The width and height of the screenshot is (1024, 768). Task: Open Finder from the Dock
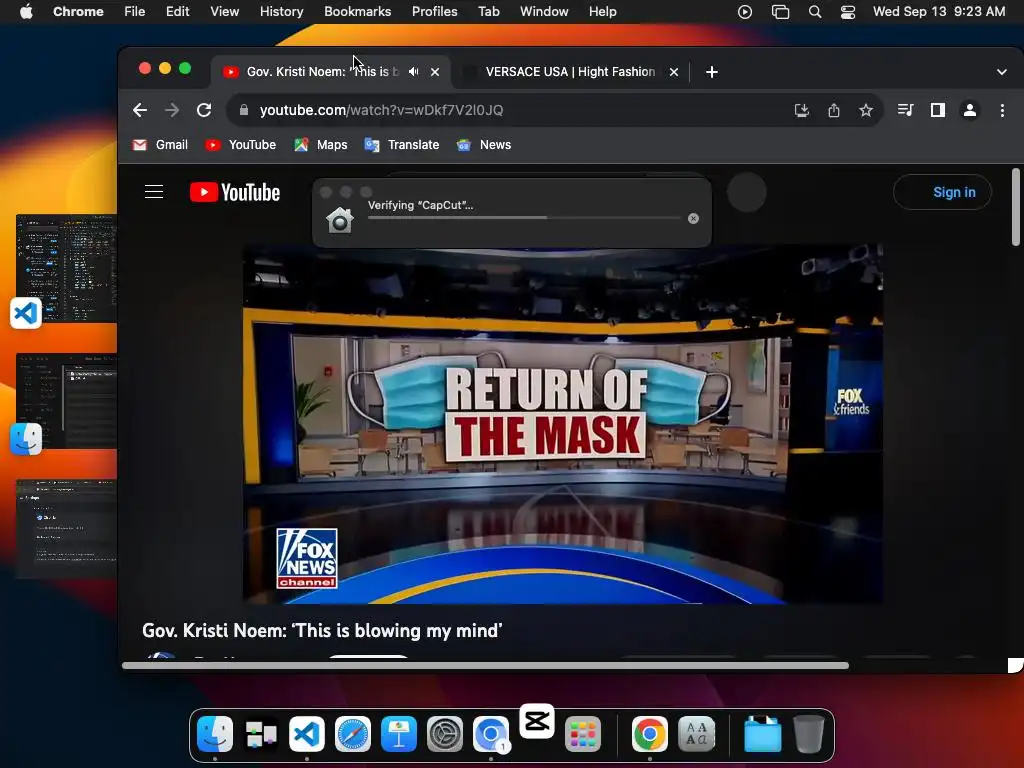[215, 734]
